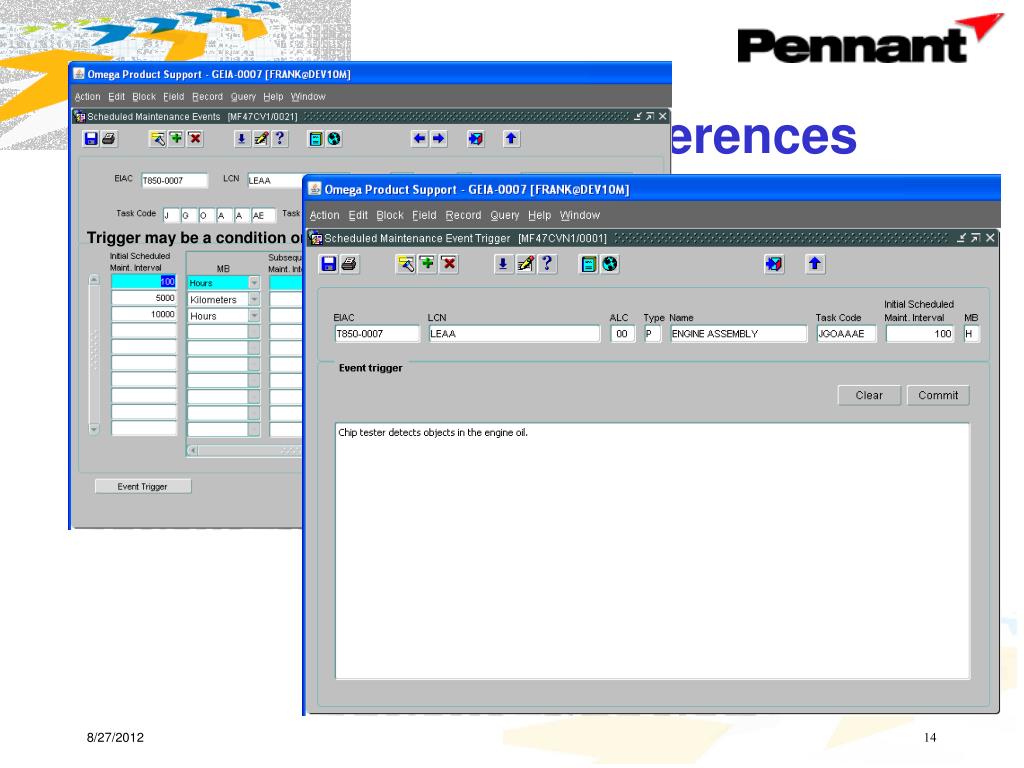Open Help menu in front Omega window
Image resolution: width=1024 pixels, height=768 pixels.
[x=539, y=216]
